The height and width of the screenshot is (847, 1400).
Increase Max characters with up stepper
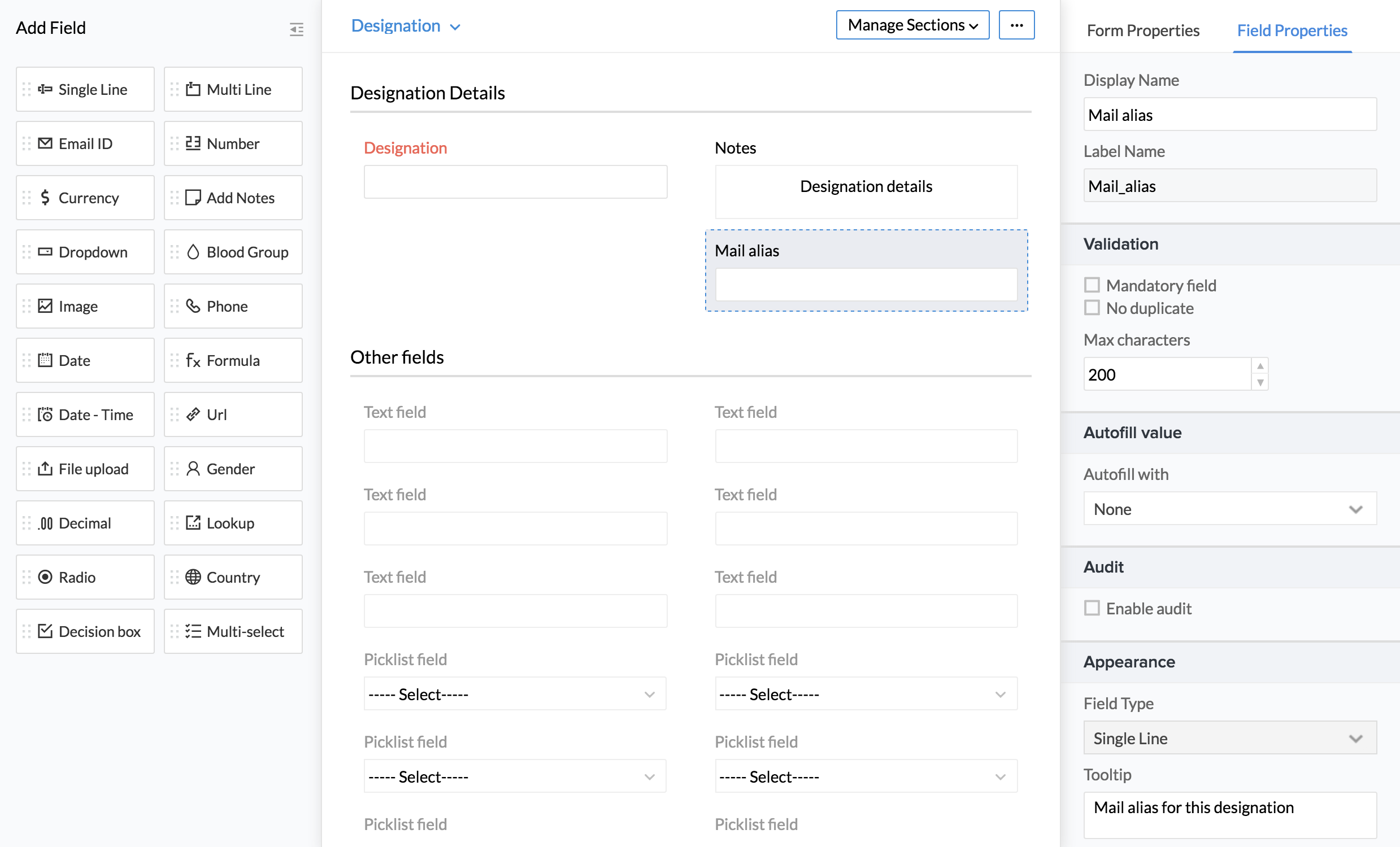click(x=1260, y=366)
